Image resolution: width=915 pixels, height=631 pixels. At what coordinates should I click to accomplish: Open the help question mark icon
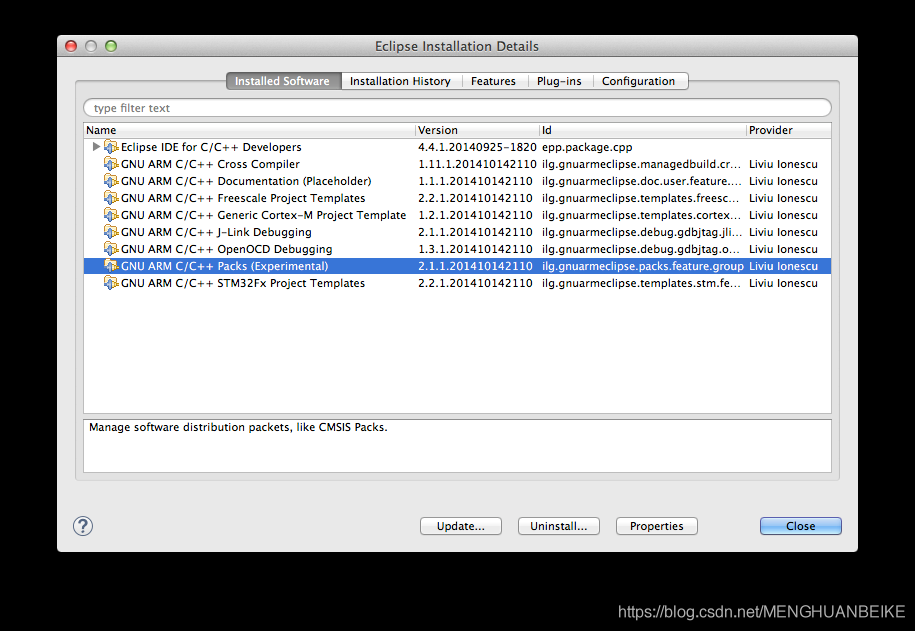pos(83,526)
